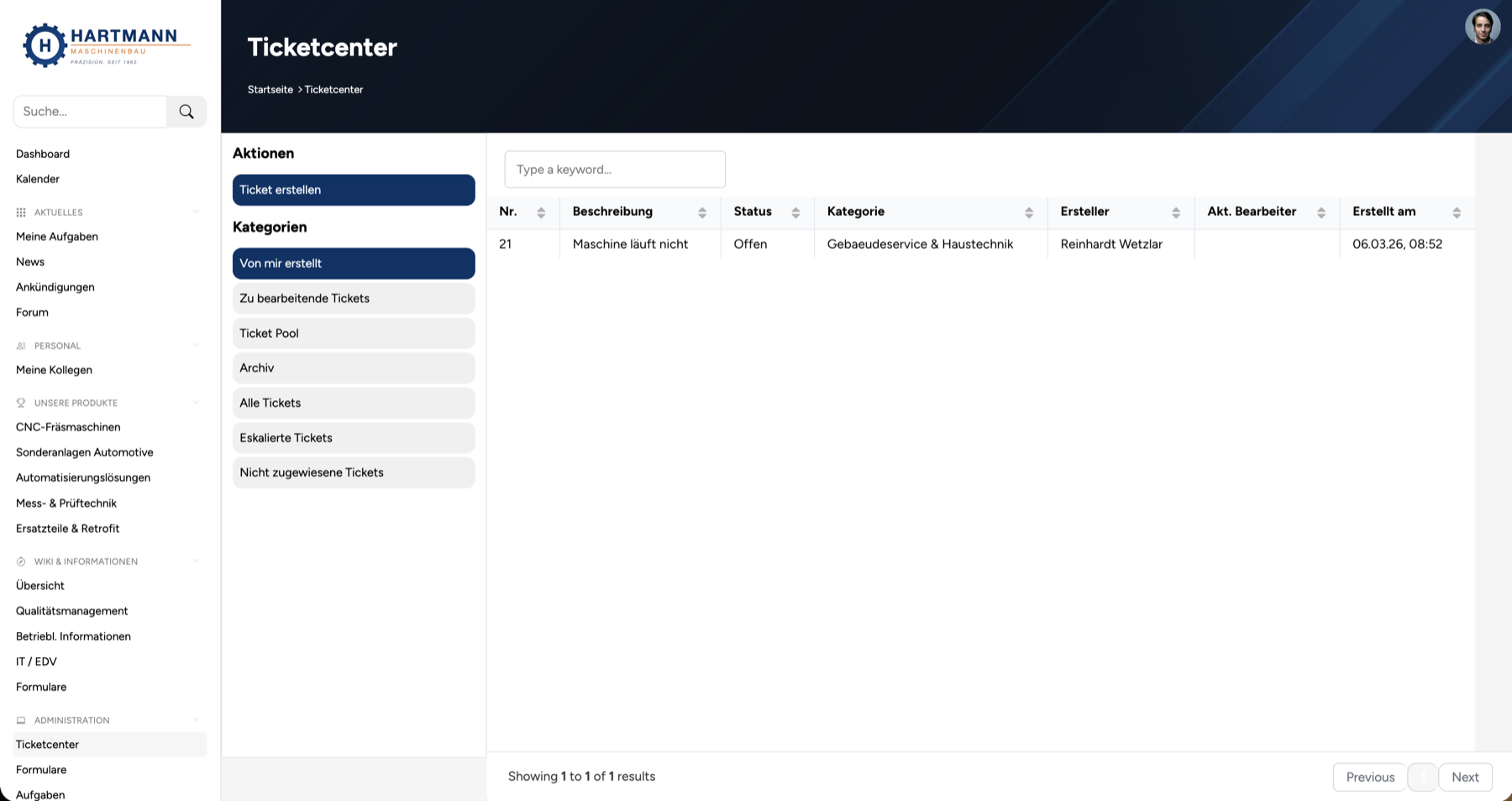Click the Nr. column sort control
This screenshot has width=1512, height=801.
click(x=540, y=212)
